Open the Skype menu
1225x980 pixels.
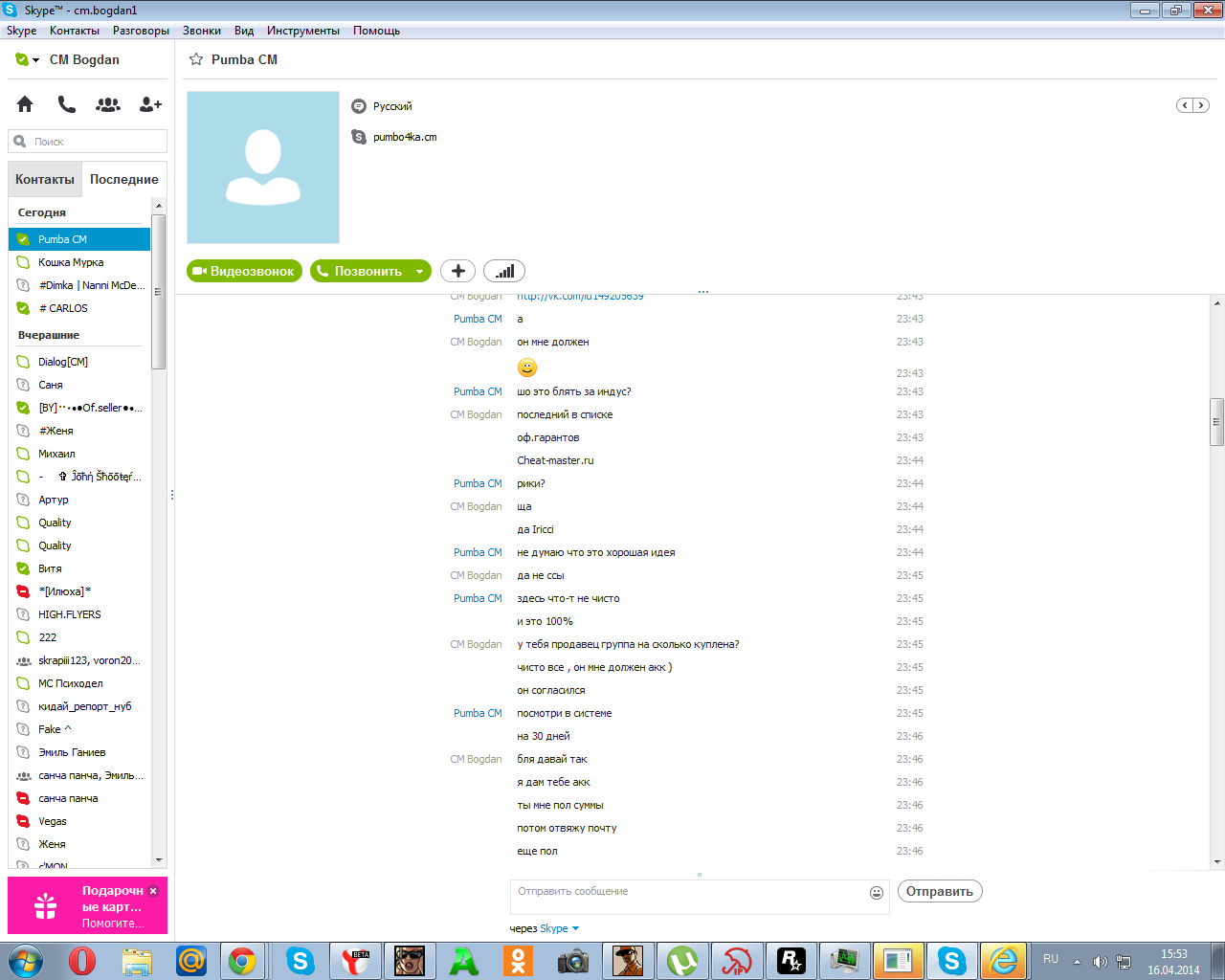pos(21,31)
